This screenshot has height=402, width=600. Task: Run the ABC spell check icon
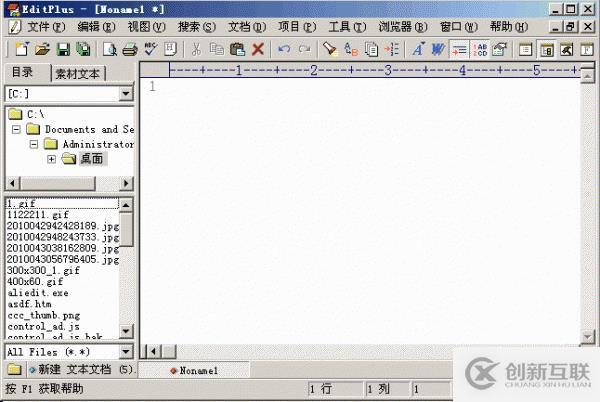[x=150, y=49]
